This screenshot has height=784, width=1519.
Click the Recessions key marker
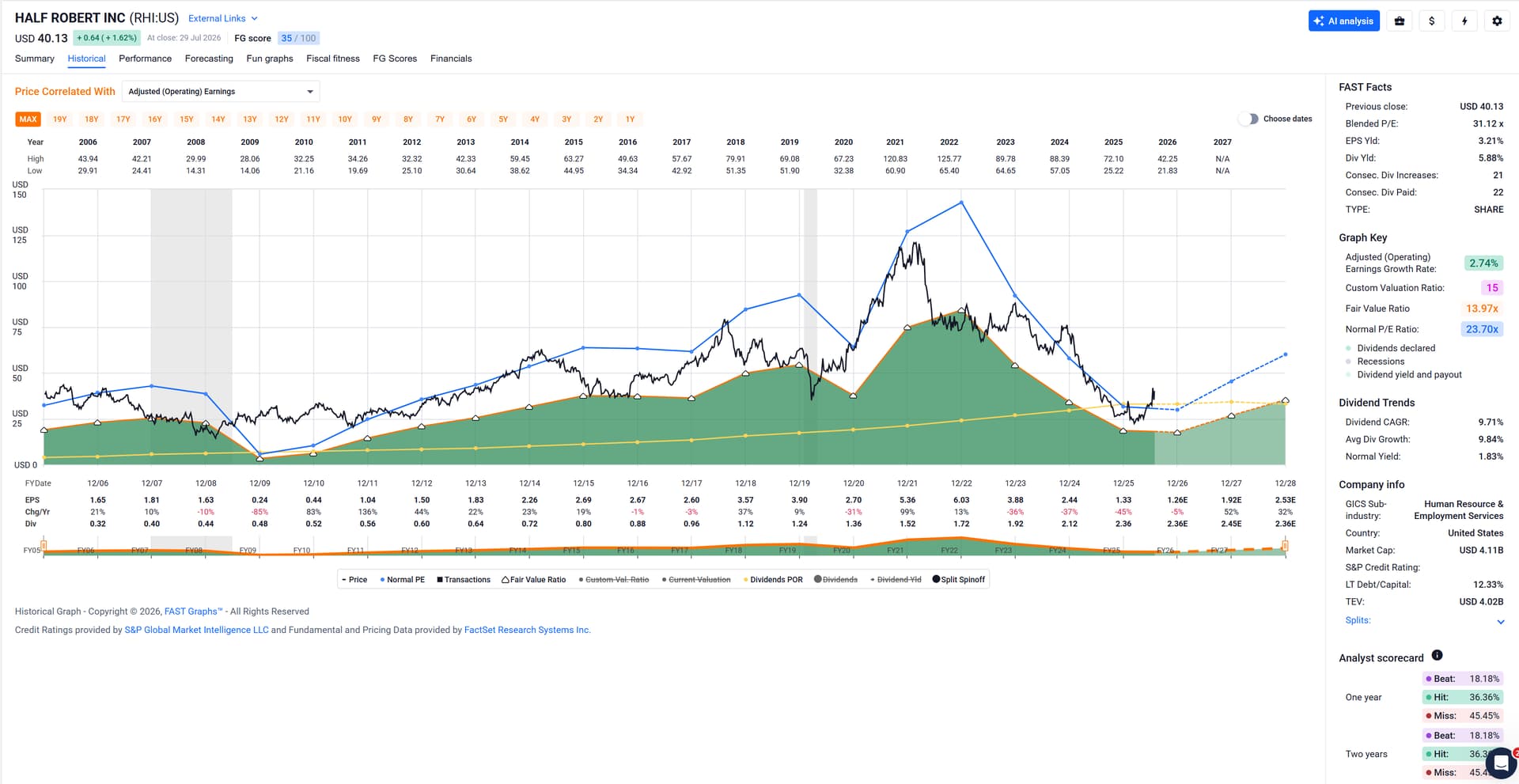click(x=1348, y=362)
